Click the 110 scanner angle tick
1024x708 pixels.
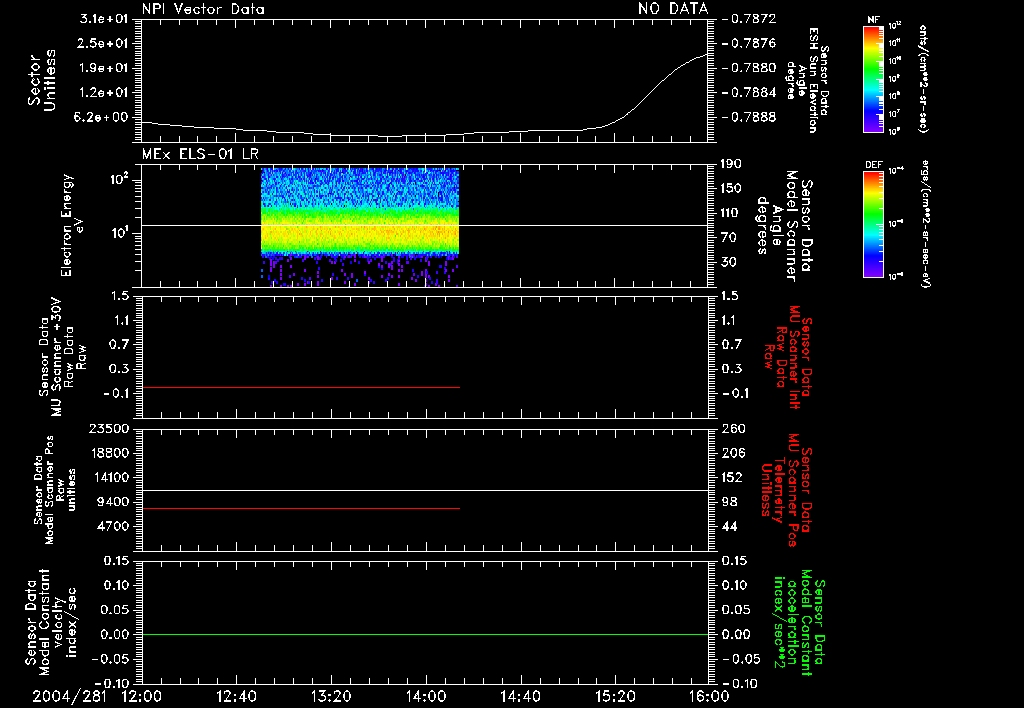point(731,213)
